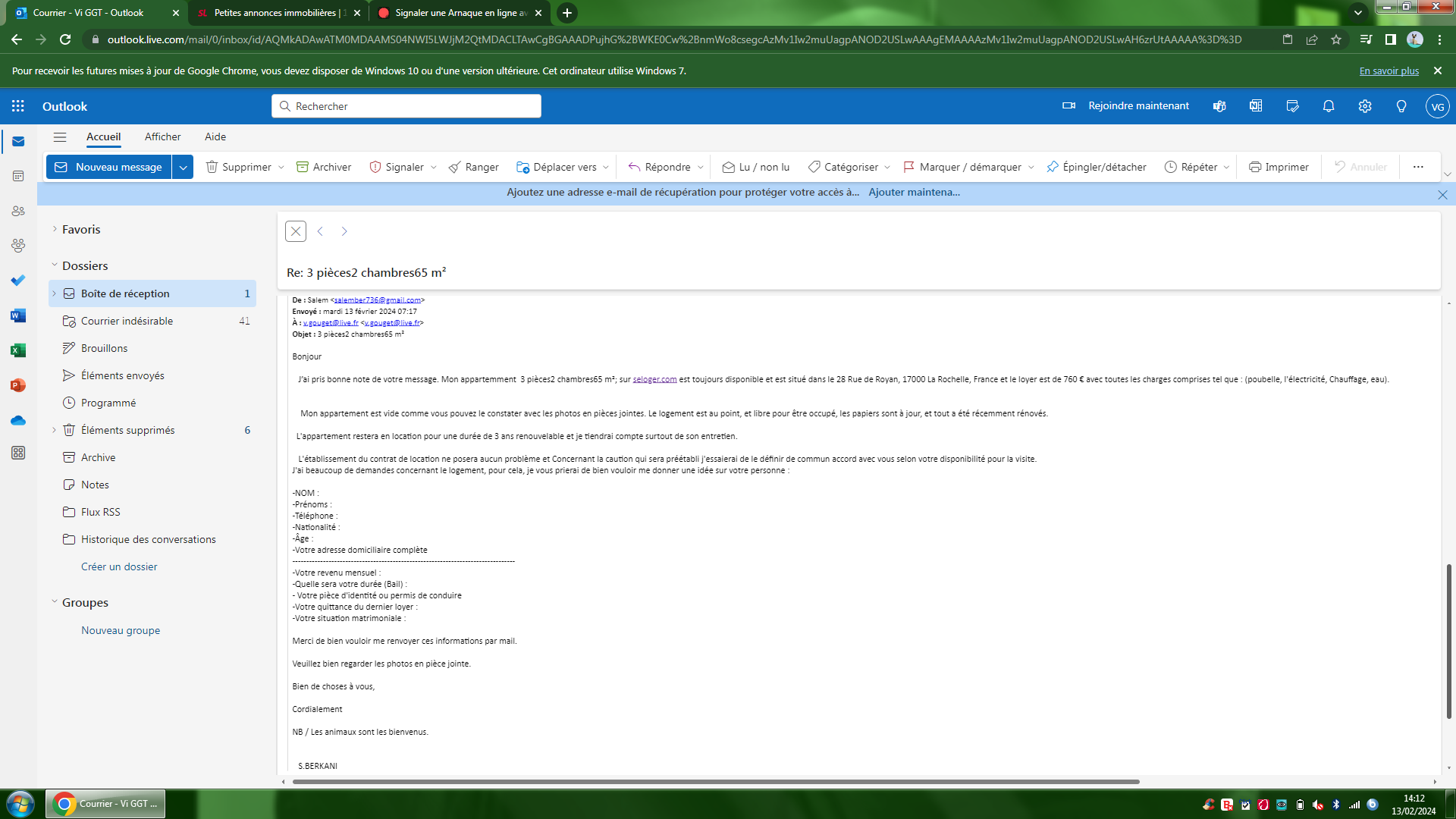Open Catégoriser dropdown arrow
The width and height of the screenshot is (1456, 819).
point(887,167)
